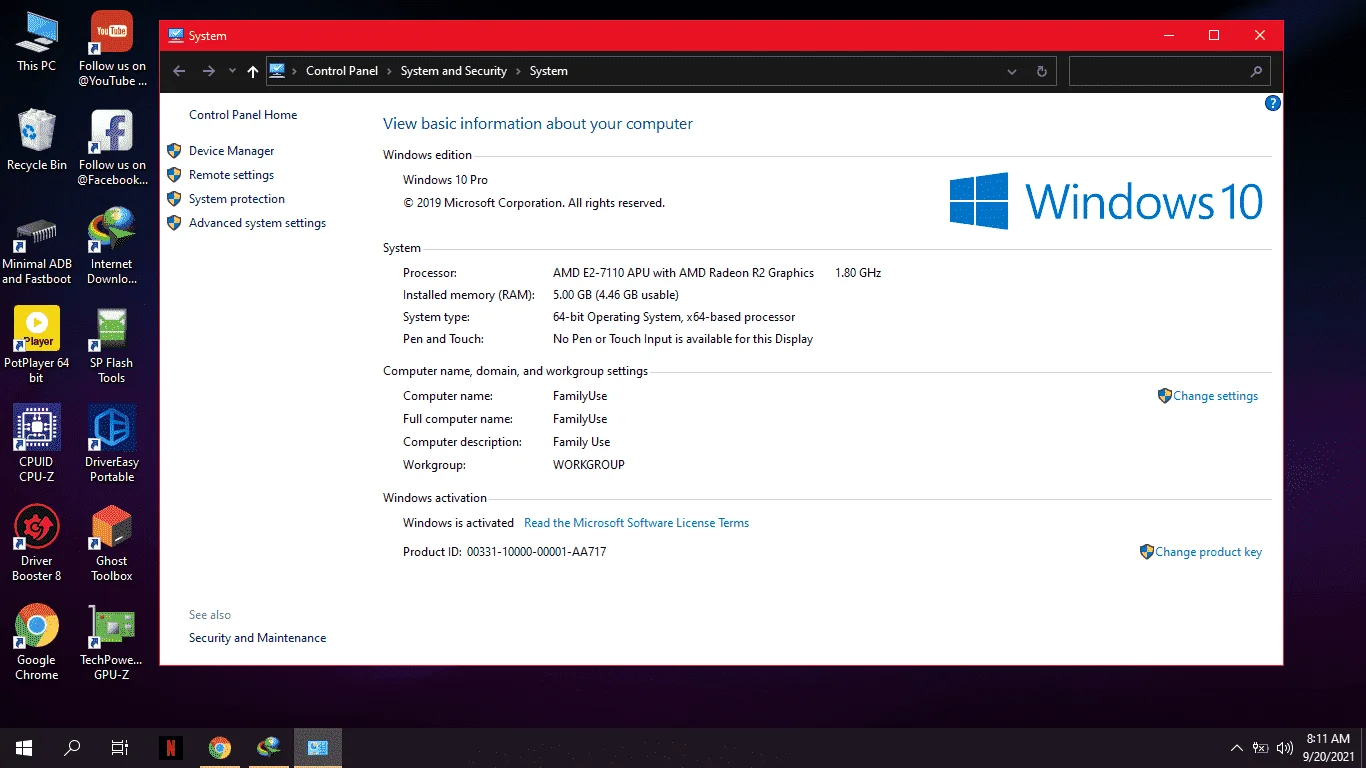Image resolution: width=1366 pixels, height=768 pixels.
Task: Open Device Manager link
Action: tap(231, 151)
